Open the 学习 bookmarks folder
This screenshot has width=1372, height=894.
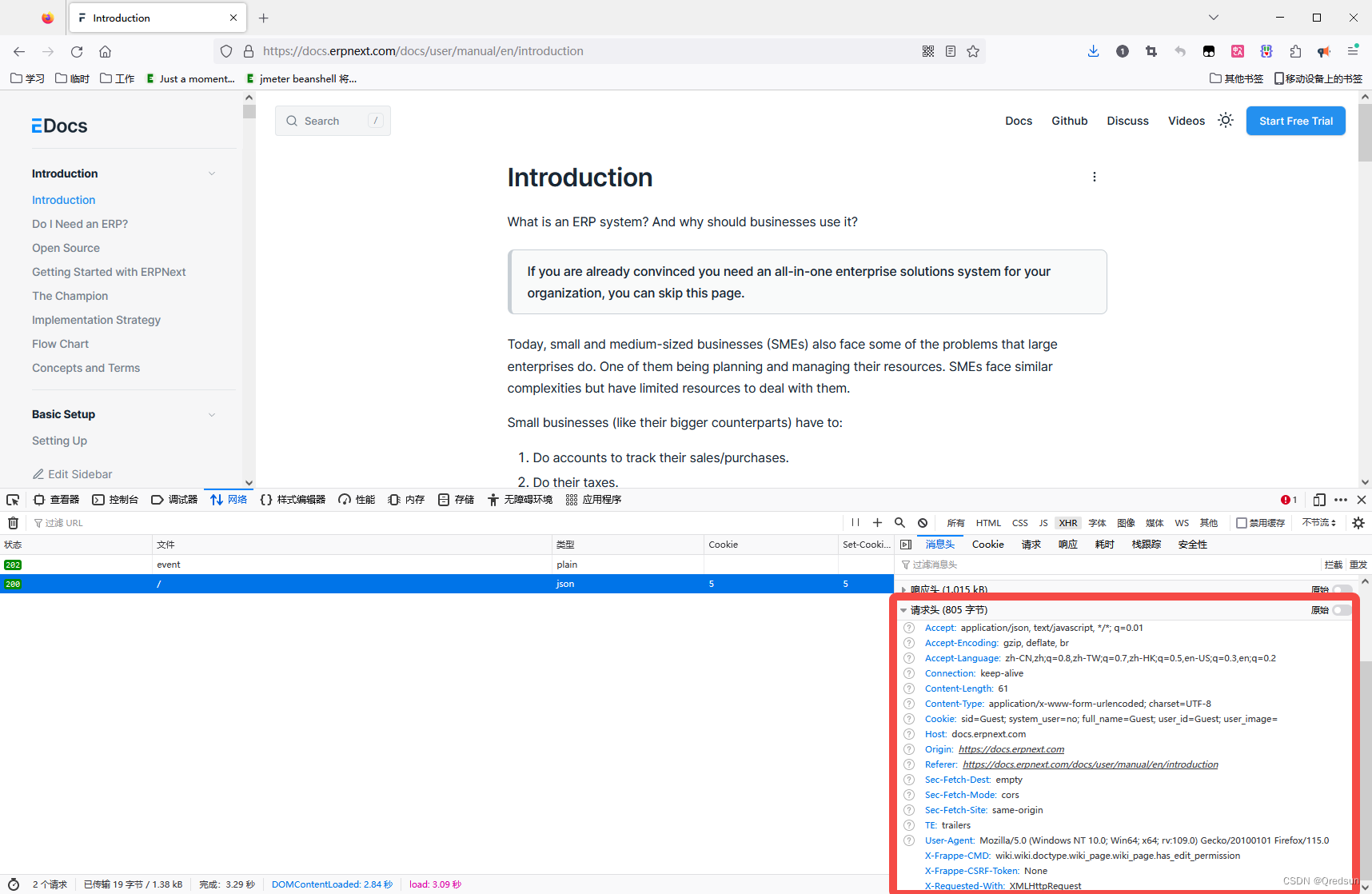click(27, 78)
